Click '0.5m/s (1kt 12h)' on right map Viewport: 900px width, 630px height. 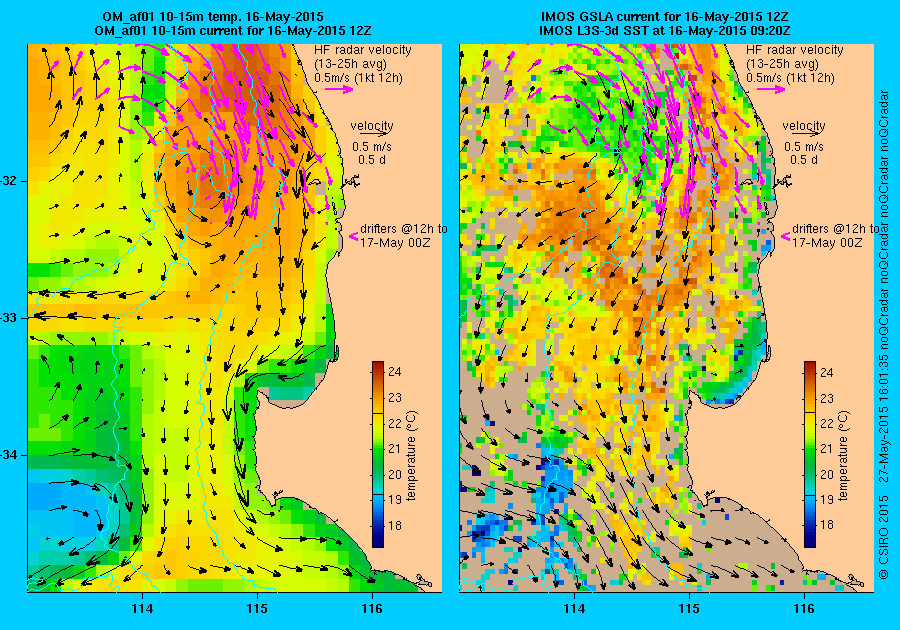click(x=790, y=78)
